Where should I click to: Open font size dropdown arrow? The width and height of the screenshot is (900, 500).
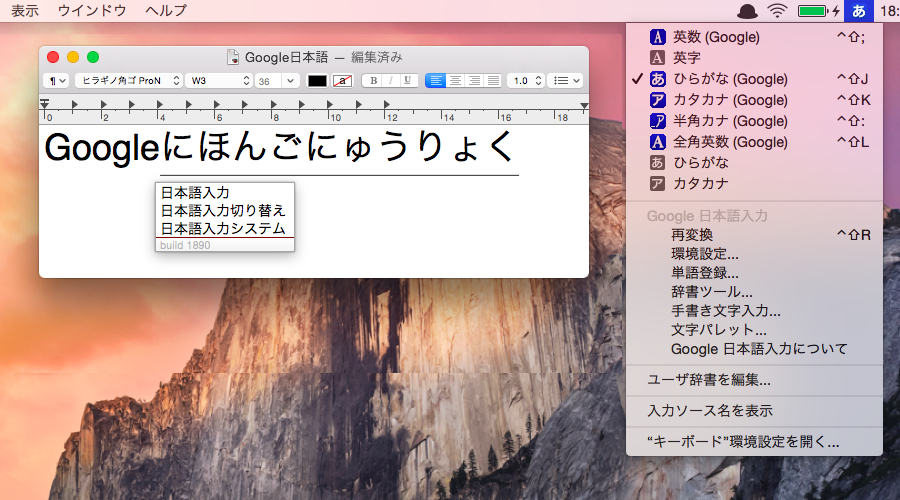(290, 81)
